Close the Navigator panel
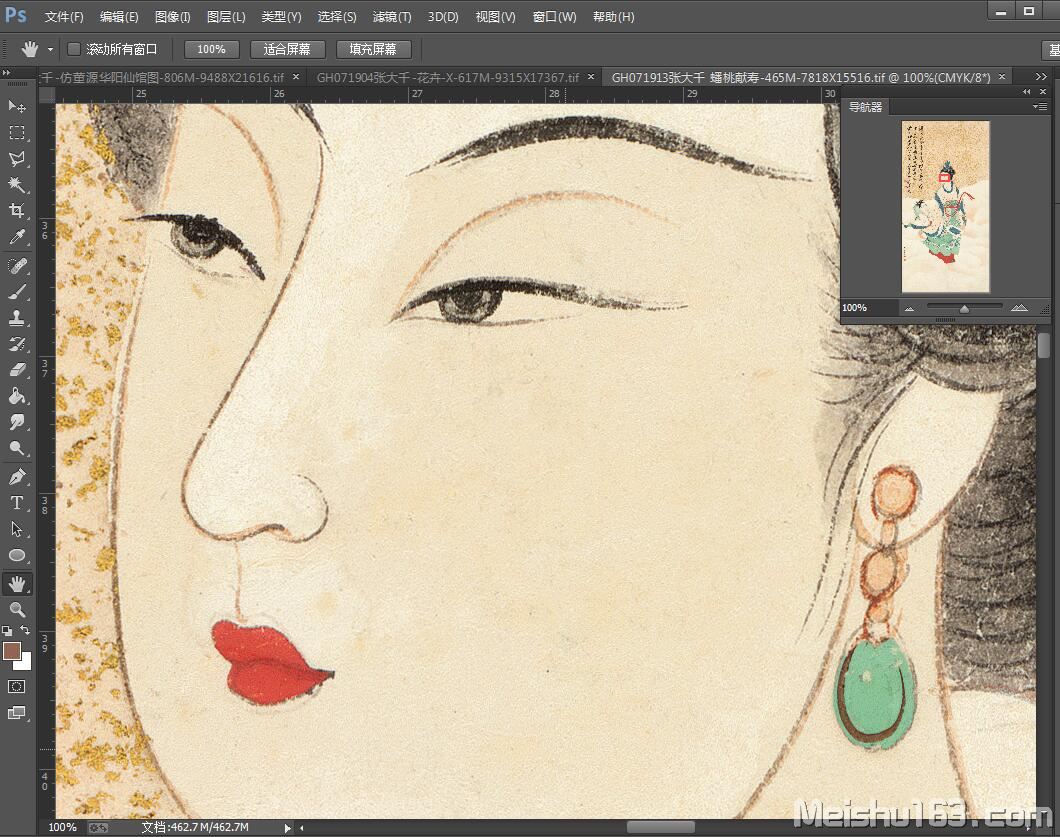The image size is (1060, 837). click(1042, 92)
